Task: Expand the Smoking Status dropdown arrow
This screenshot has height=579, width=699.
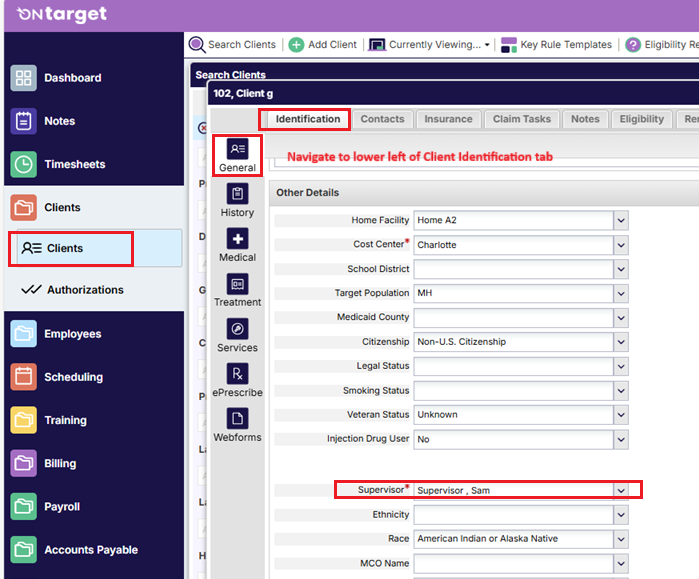Action: tap(621, 391)
